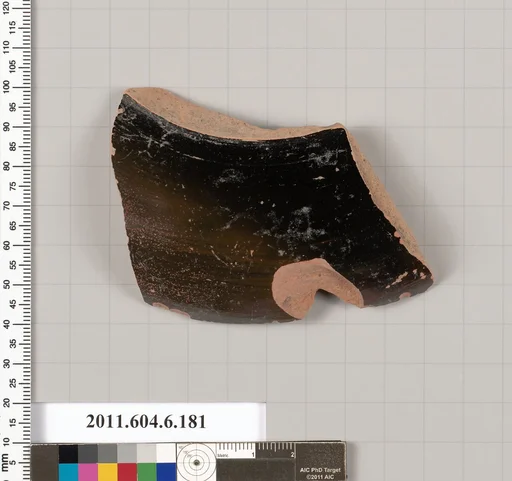512x481 pixels.
Task: Click the circular focus target on the card
Action: [196, 463]
